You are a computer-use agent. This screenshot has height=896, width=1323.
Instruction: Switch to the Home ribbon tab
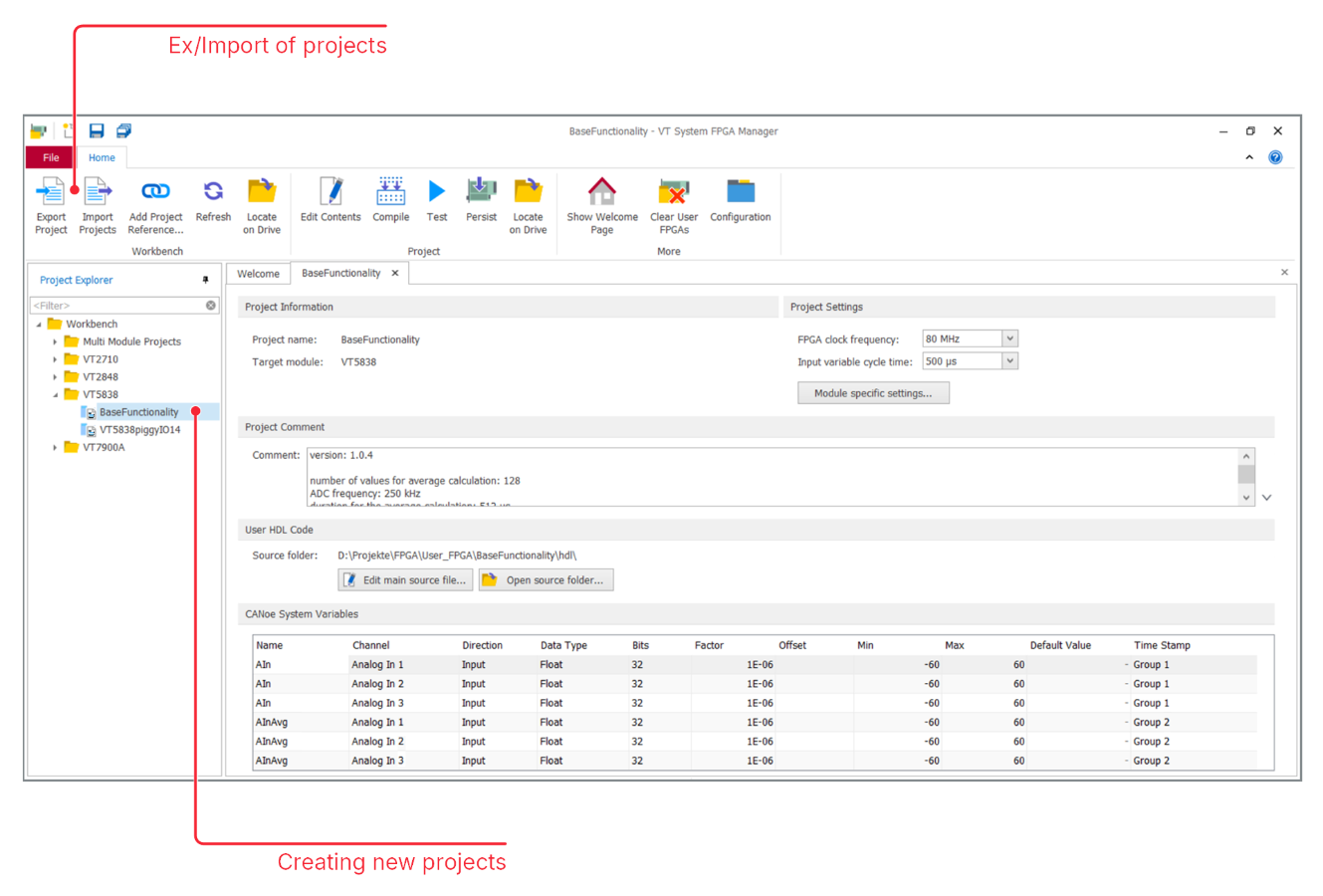102,157
